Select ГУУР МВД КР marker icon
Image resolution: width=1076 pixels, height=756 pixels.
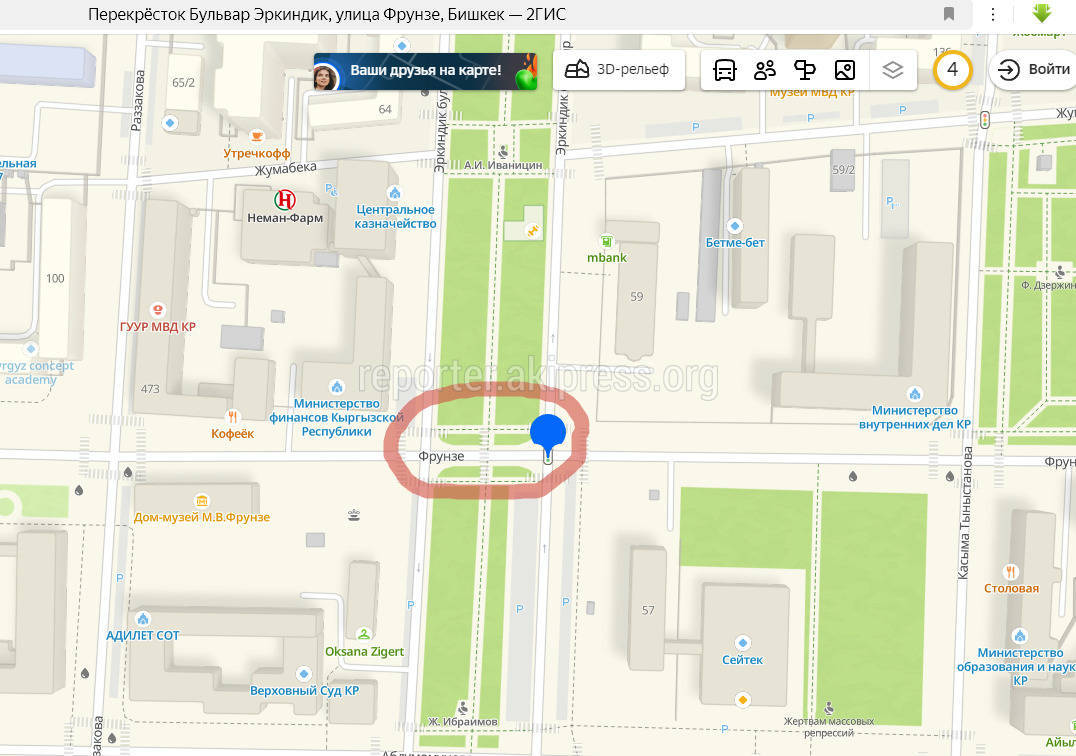(158, 309)
